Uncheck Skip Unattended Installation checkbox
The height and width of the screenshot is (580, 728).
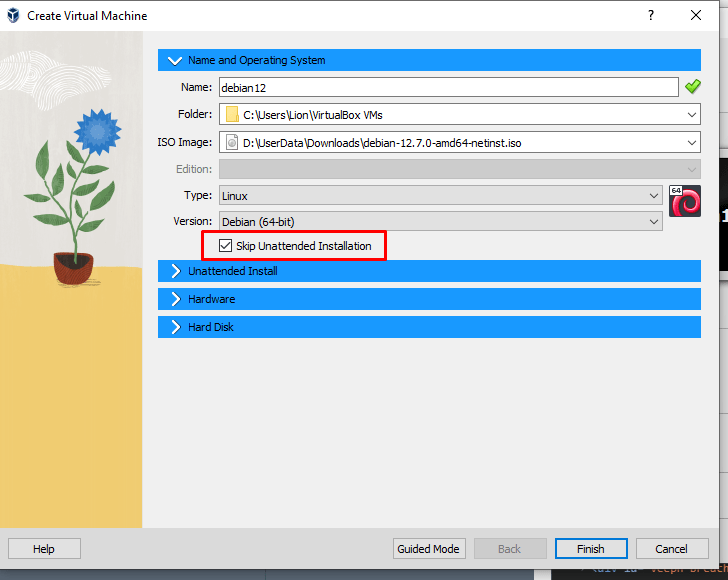click(x=225, y=246)
